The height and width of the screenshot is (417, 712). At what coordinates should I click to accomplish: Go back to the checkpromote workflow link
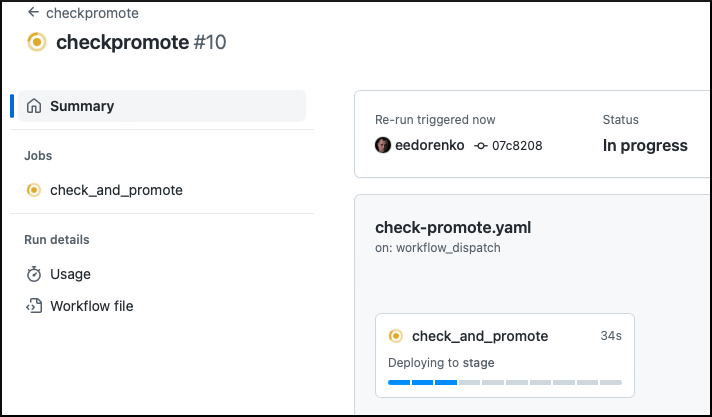pyautogui.click(x=92, y=13)
